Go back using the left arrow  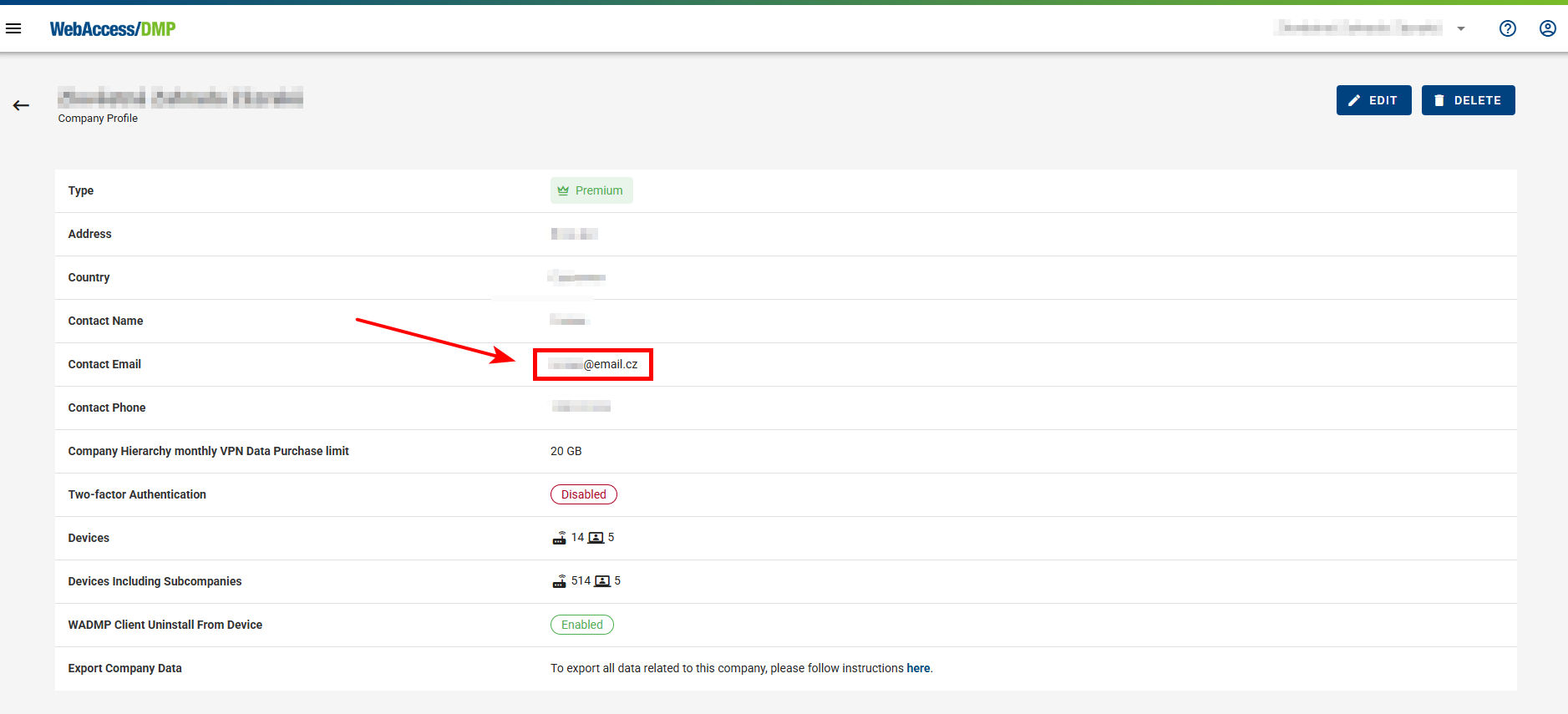pos(21,105)
